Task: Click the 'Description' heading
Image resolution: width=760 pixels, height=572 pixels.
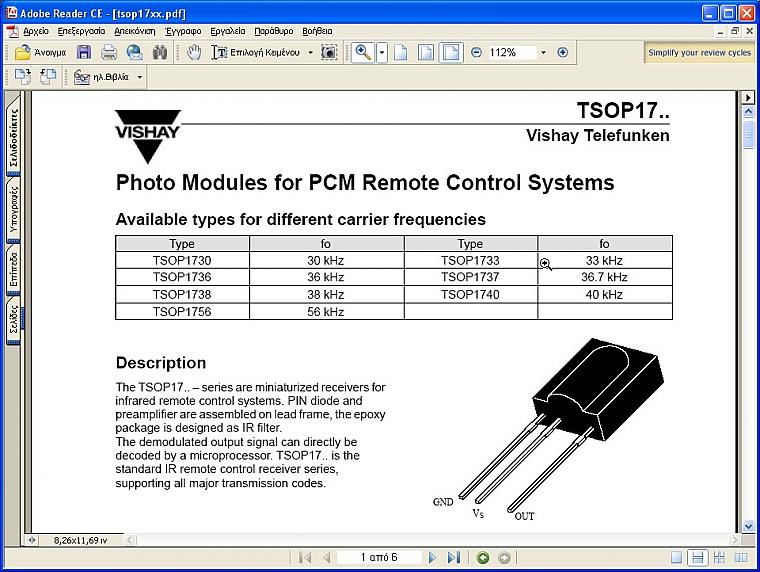Action: click(x=161, y=363)
